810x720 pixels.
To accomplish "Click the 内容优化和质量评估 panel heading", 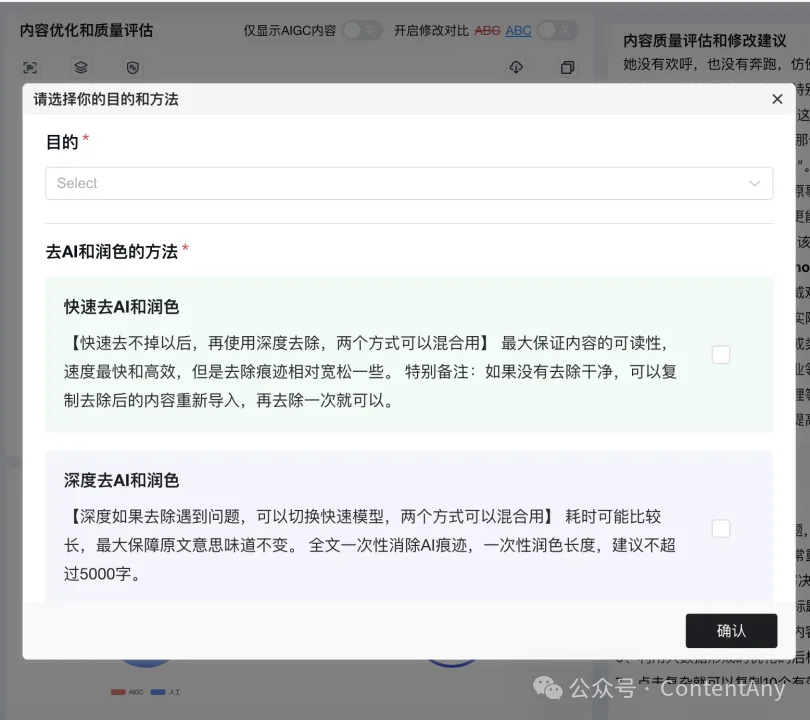I will [87, 30].
